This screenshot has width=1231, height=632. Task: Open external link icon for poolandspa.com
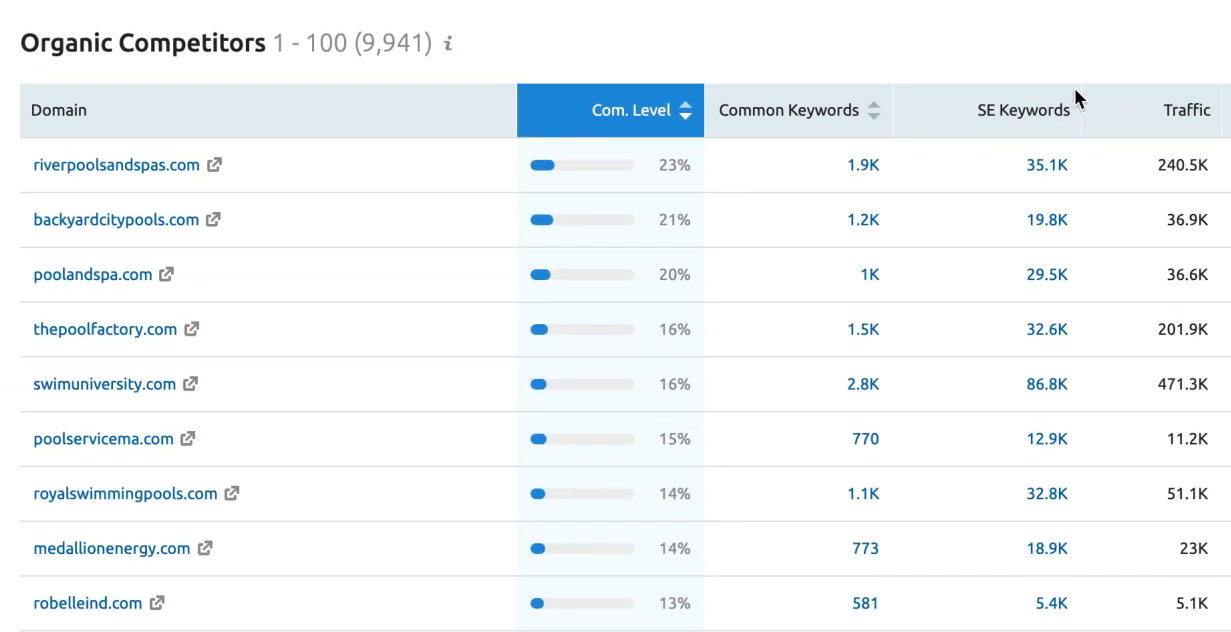tap(166, 274)
